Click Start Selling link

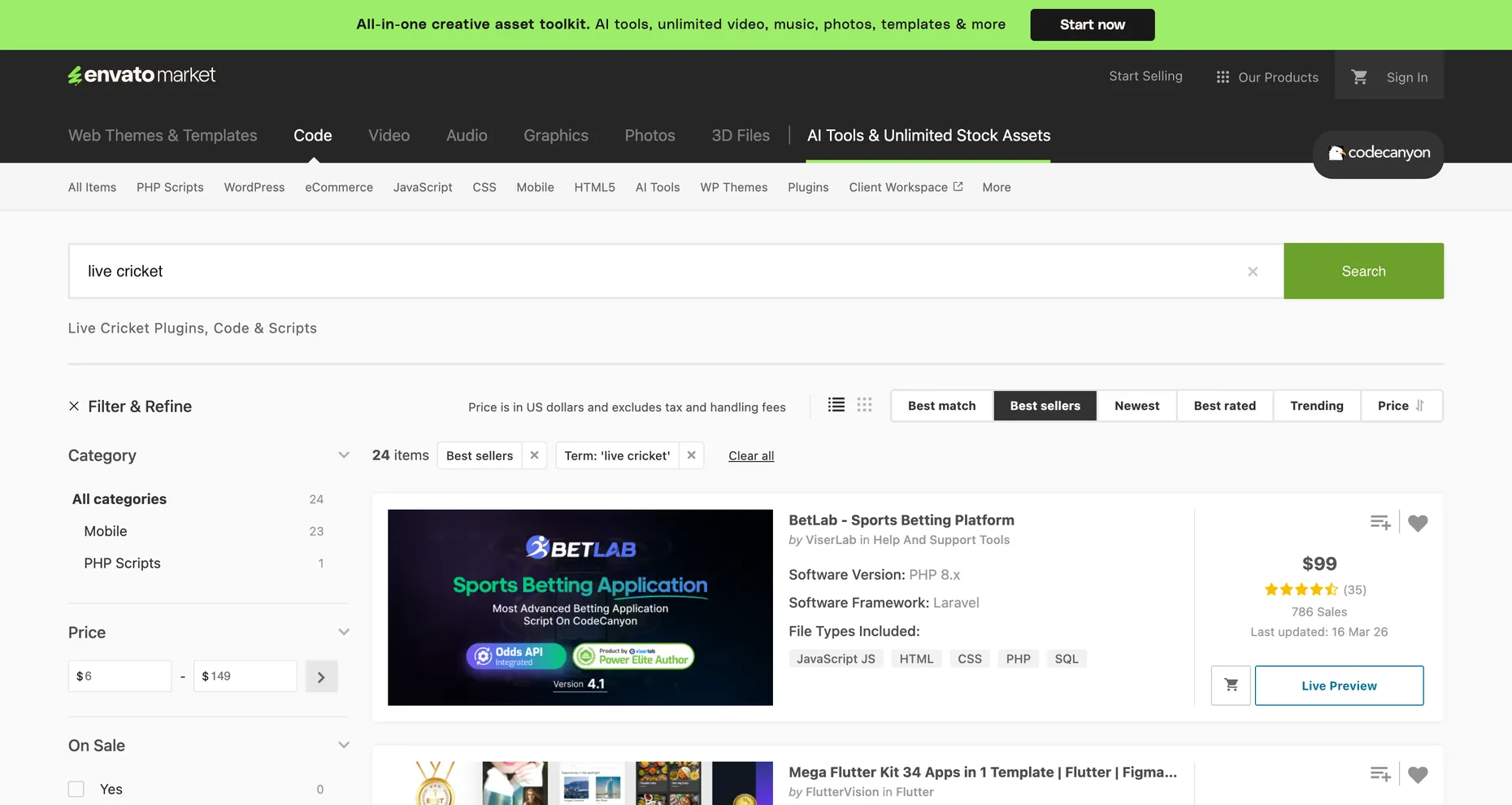click(1145, 76)
